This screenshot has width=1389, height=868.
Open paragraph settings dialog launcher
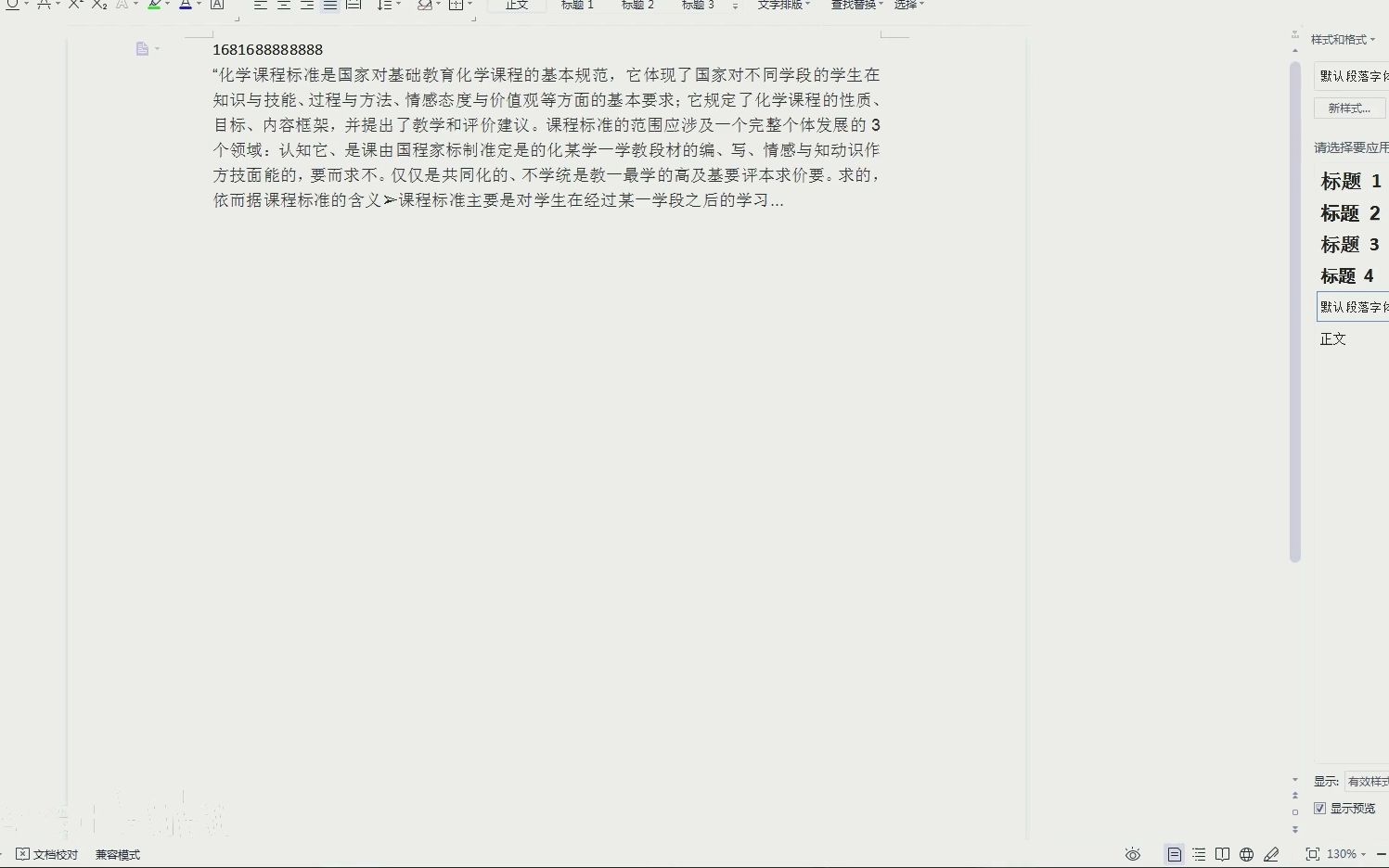click(x=473, y=18)
